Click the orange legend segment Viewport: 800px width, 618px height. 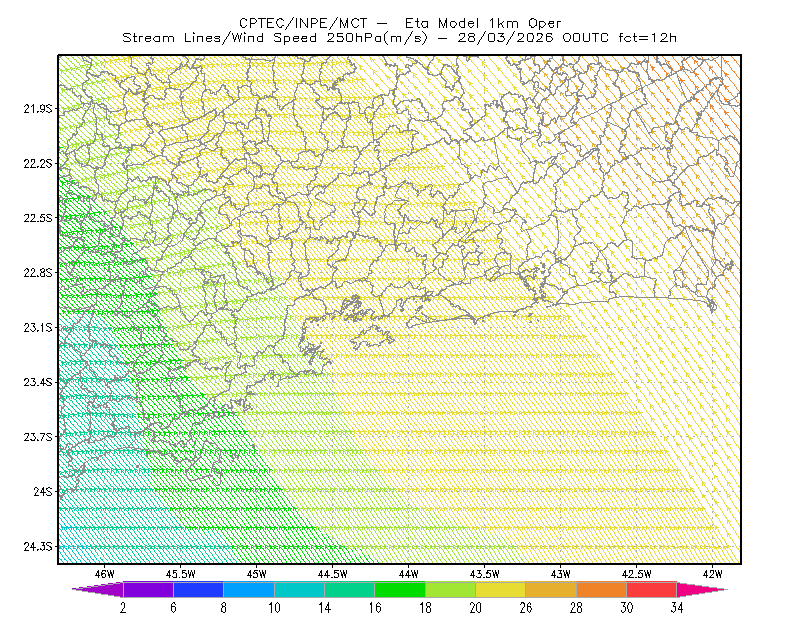[x=601, y=589]
